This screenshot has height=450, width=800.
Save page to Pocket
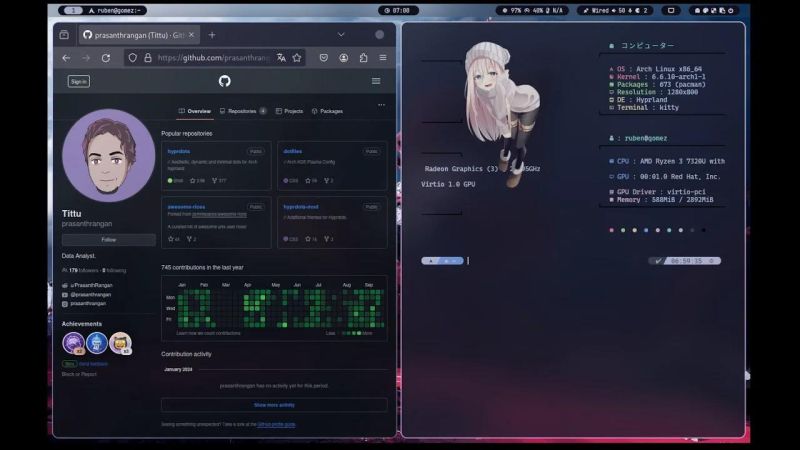tap(323, 58)
